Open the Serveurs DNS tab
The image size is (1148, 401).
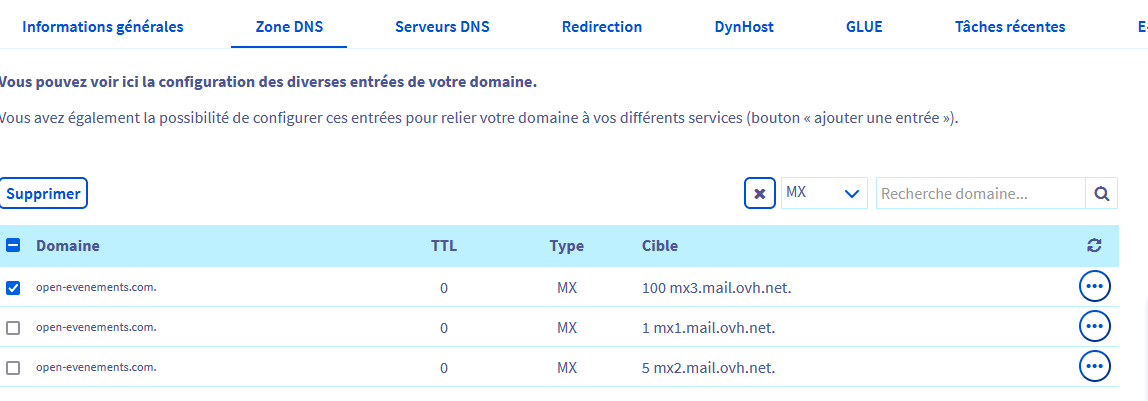coord(442,27)
